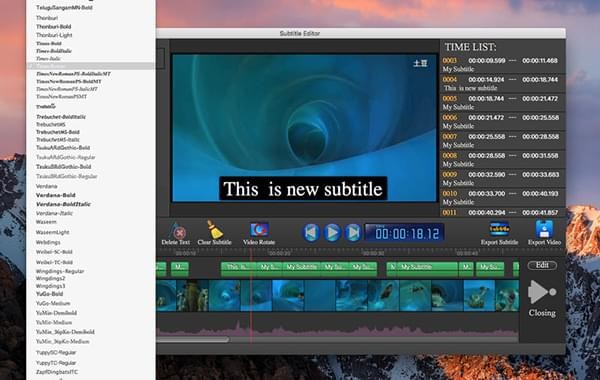Choose TimesNewRomanPS-BoldItalicMT font

click(73, 73)
